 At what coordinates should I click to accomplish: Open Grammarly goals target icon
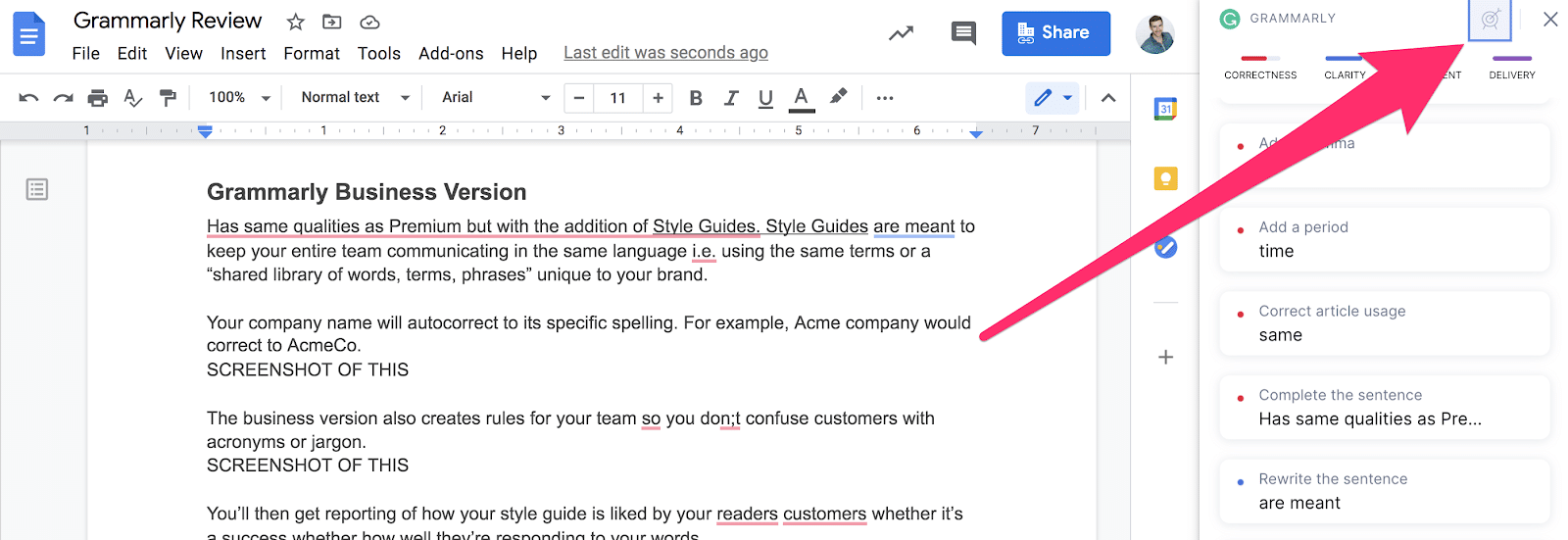tap(1490, 19)
